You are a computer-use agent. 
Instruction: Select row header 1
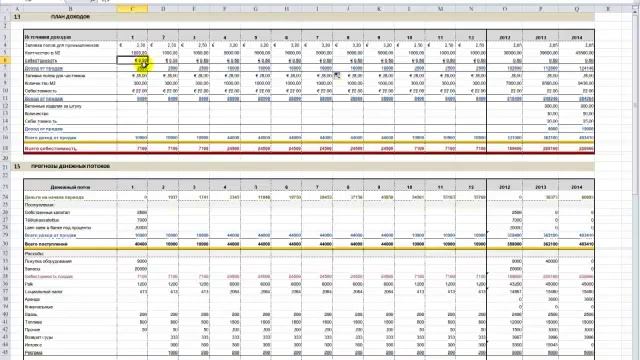click(5, 17)
